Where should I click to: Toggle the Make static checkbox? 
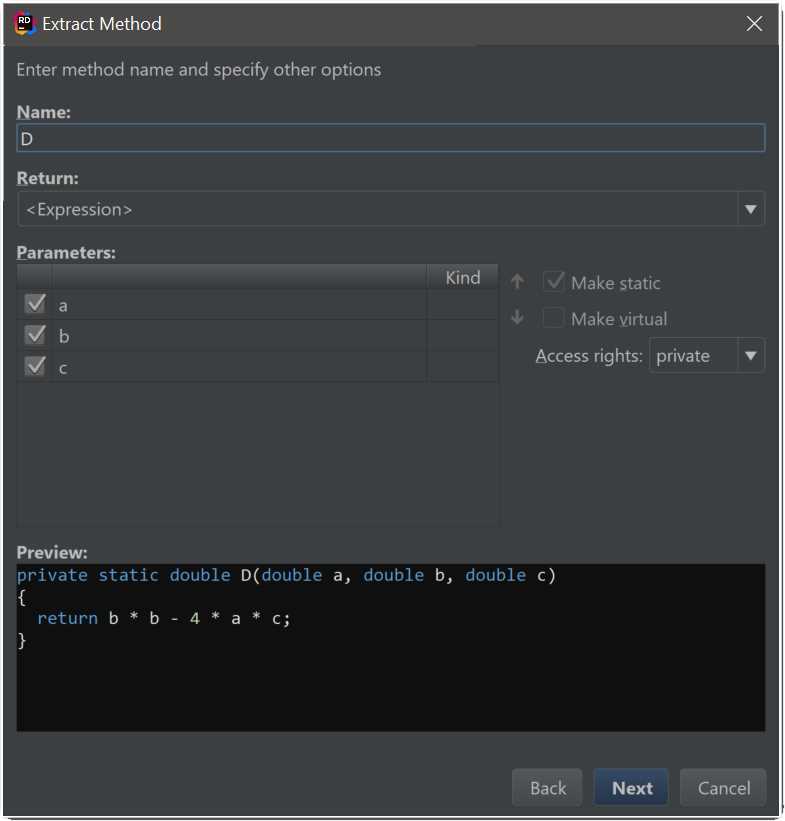pos(553,282)
